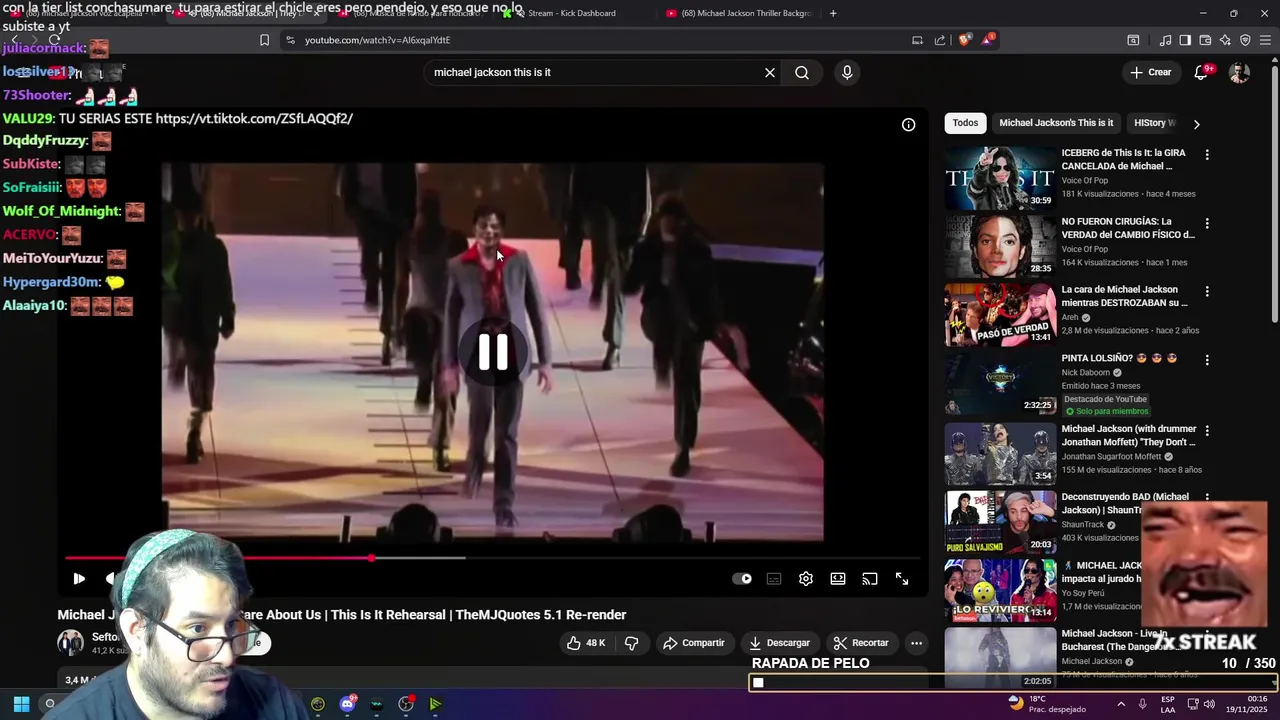1280x720 pixels.
Task: Dislike the video with thumbs-down
Action: tap(631, 643)
